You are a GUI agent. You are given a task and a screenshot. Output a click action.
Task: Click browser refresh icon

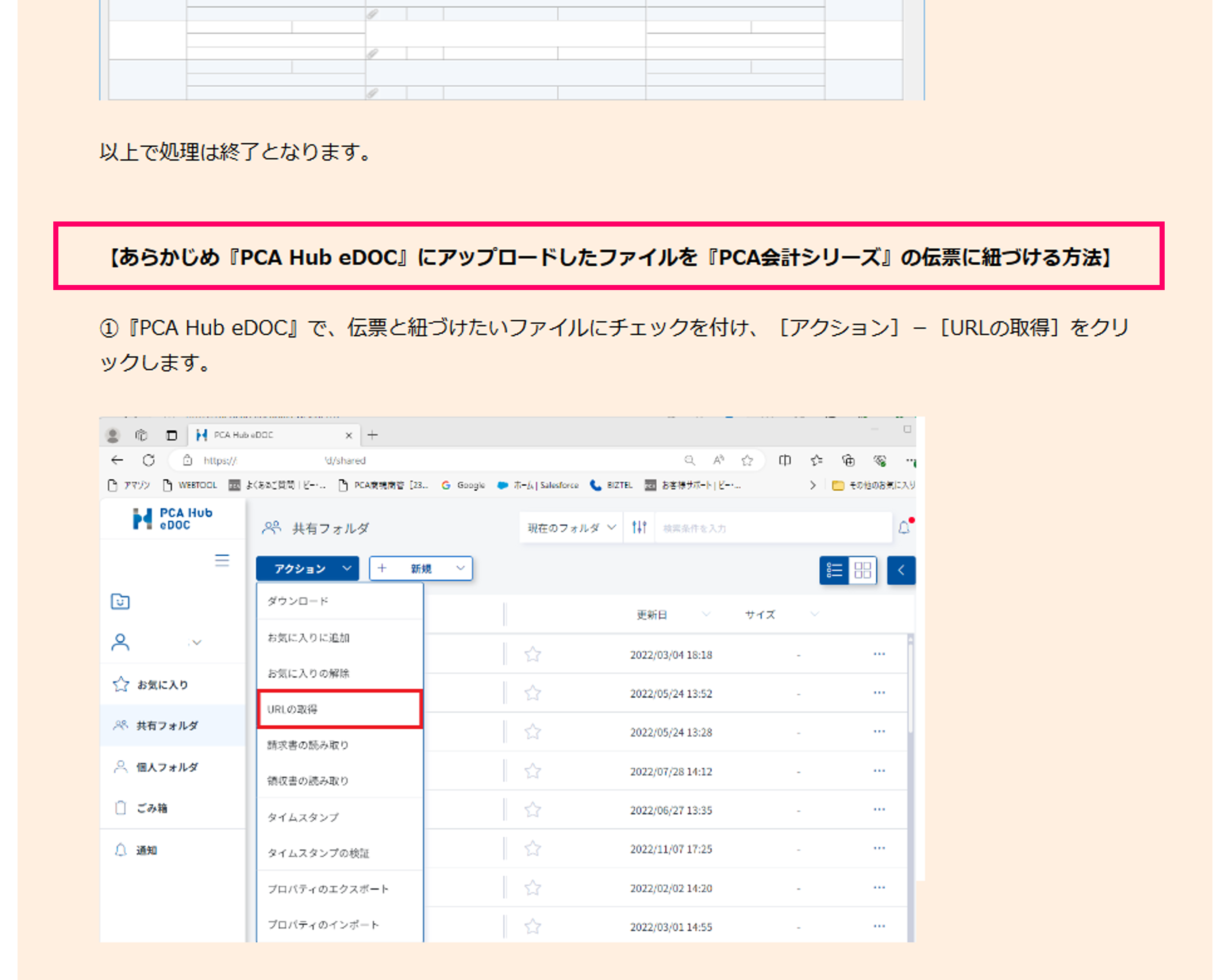[149, 460]
